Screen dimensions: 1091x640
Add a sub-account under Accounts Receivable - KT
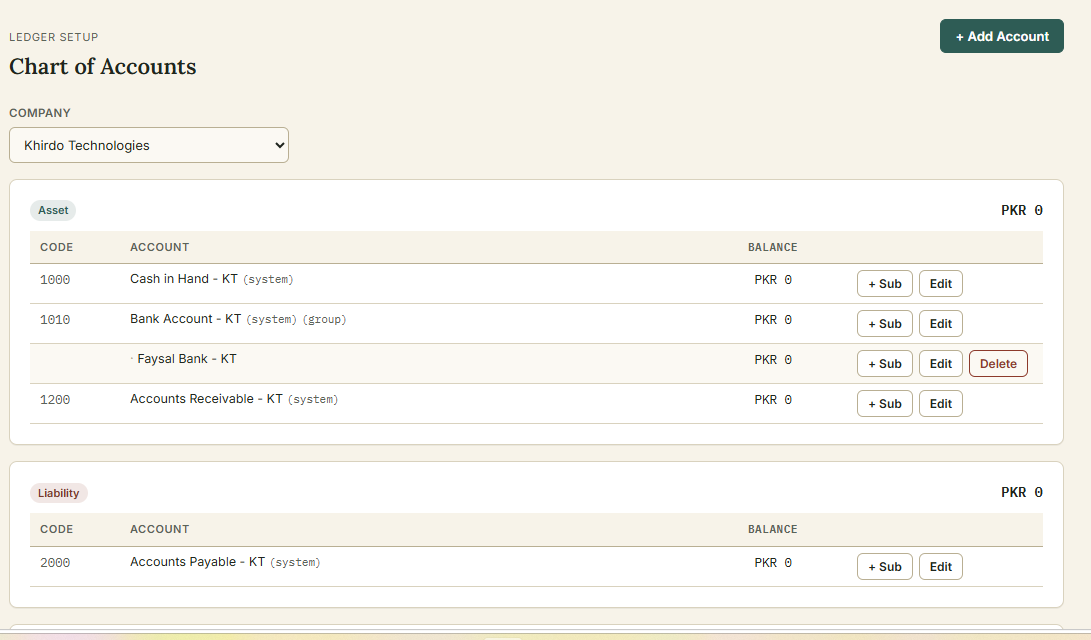click(x=884, y=403)
